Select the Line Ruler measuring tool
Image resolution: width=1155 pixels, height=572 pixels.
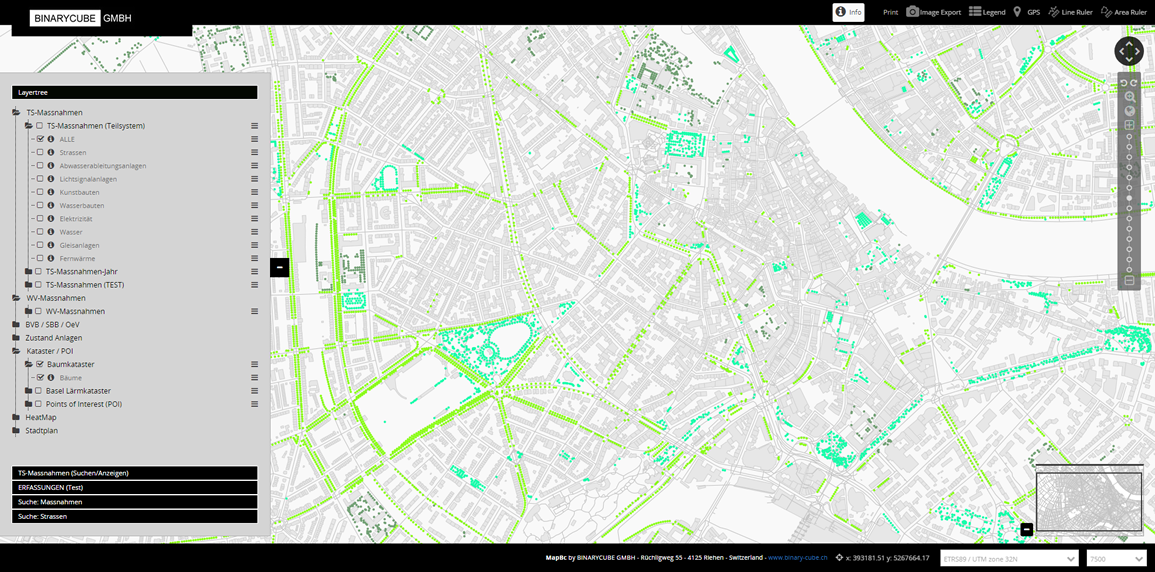[x=1070, y=12]
